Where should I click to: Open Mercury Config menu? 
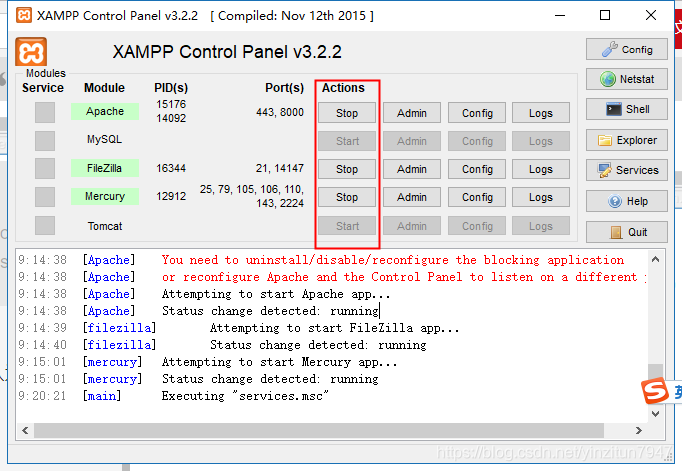477,197
